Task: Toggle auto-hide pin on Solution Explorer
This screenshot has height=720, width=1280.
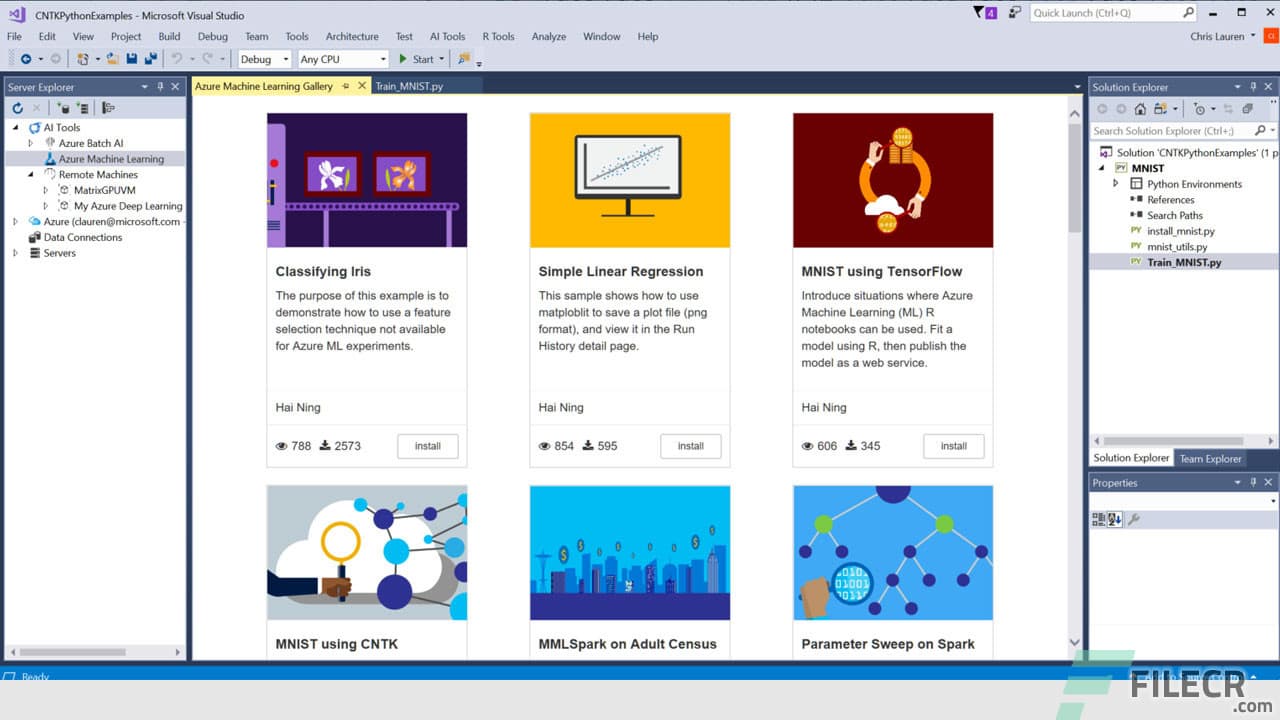Action: point(1253,87)
